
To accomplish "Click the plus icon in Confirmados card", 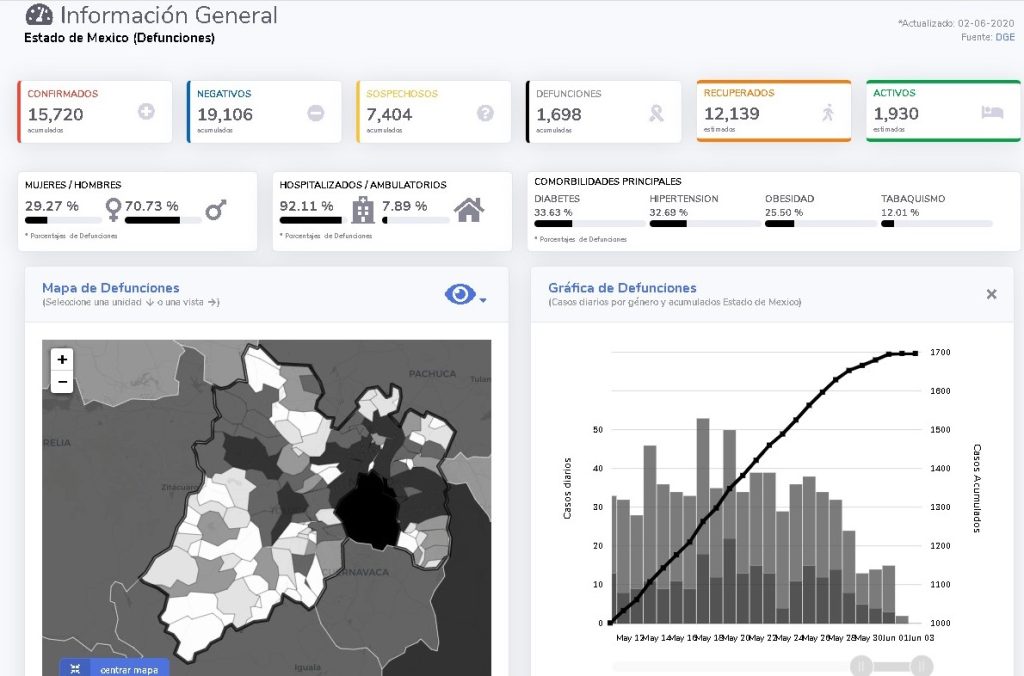I will (x=146, y=112).
